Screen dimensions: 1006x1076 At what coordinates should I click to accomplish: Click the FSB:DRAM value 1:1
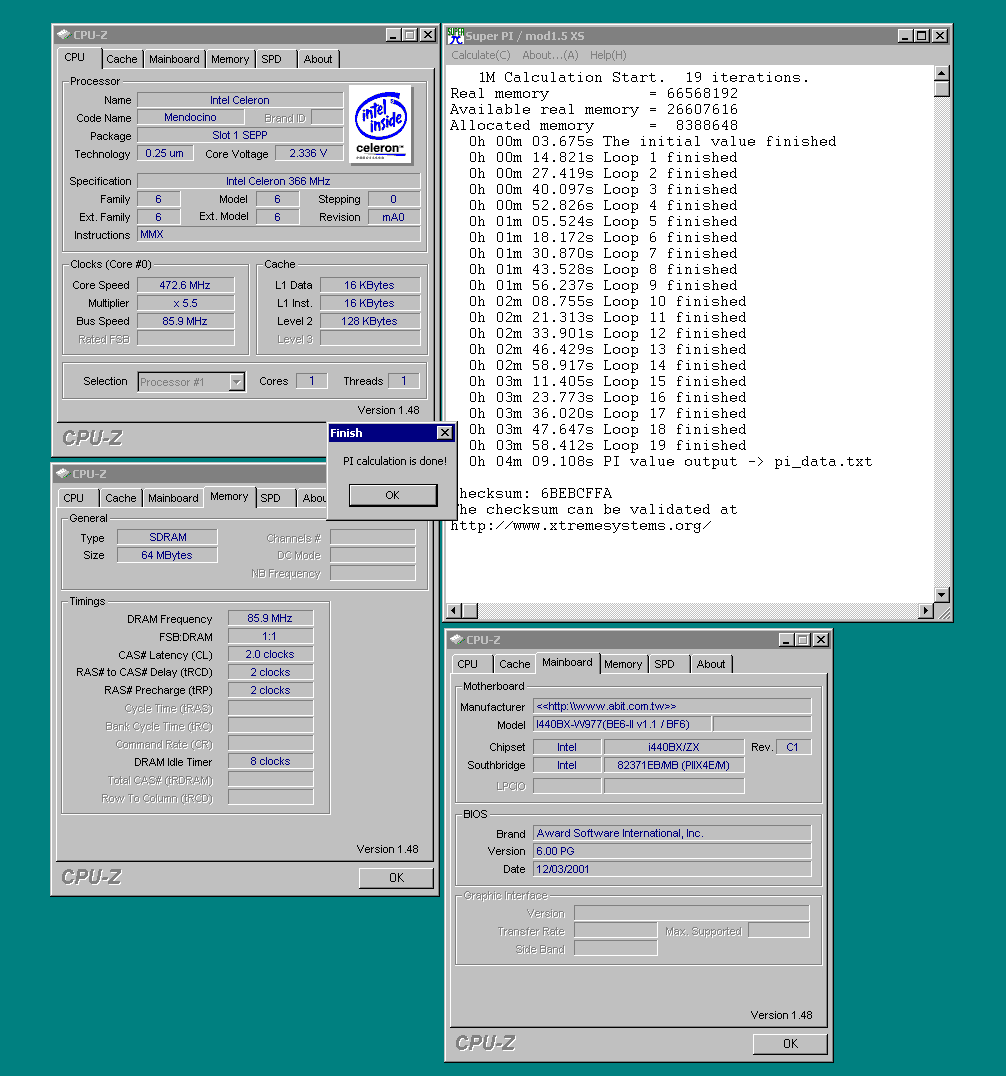point(270,636)
